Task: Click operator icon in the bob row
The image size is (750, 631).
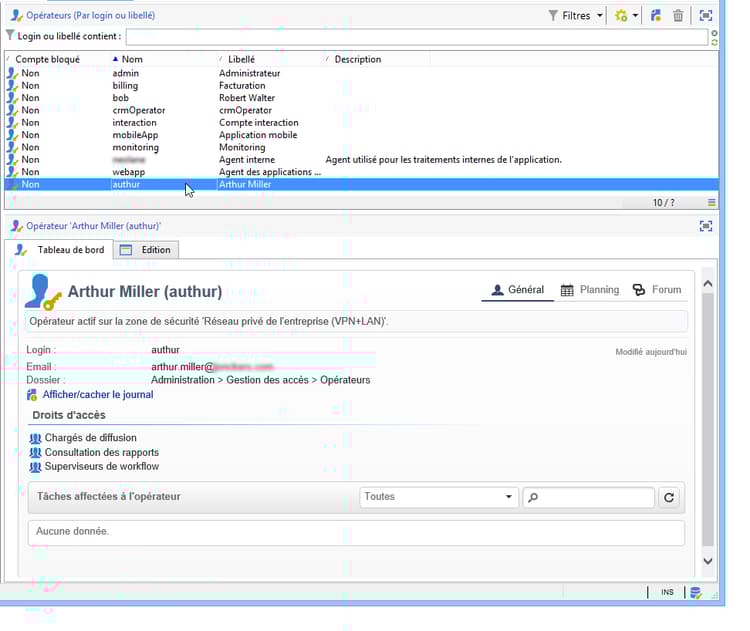Action: coord(12,98)
